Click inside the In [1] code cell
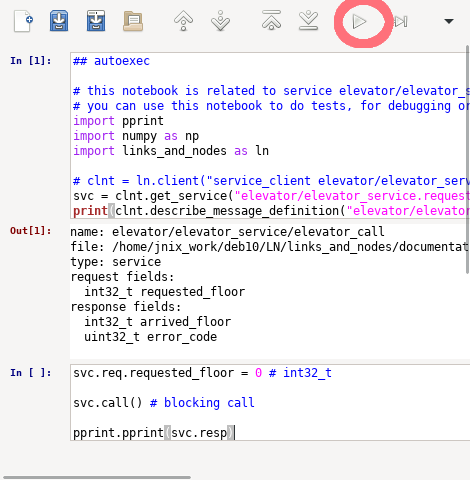The width and height of the screenshot is (470, 480). click(270, 135)
